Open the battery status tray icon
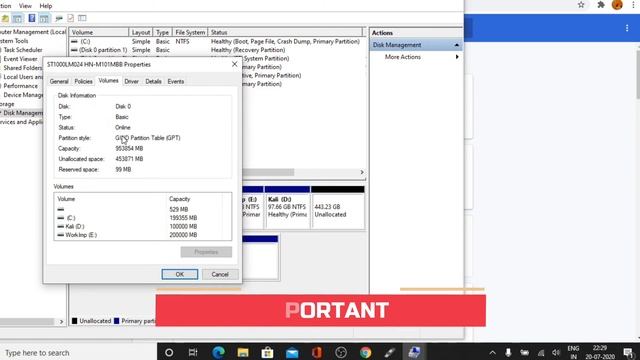The width and height of the screenshot is (640, 360). 524,353
